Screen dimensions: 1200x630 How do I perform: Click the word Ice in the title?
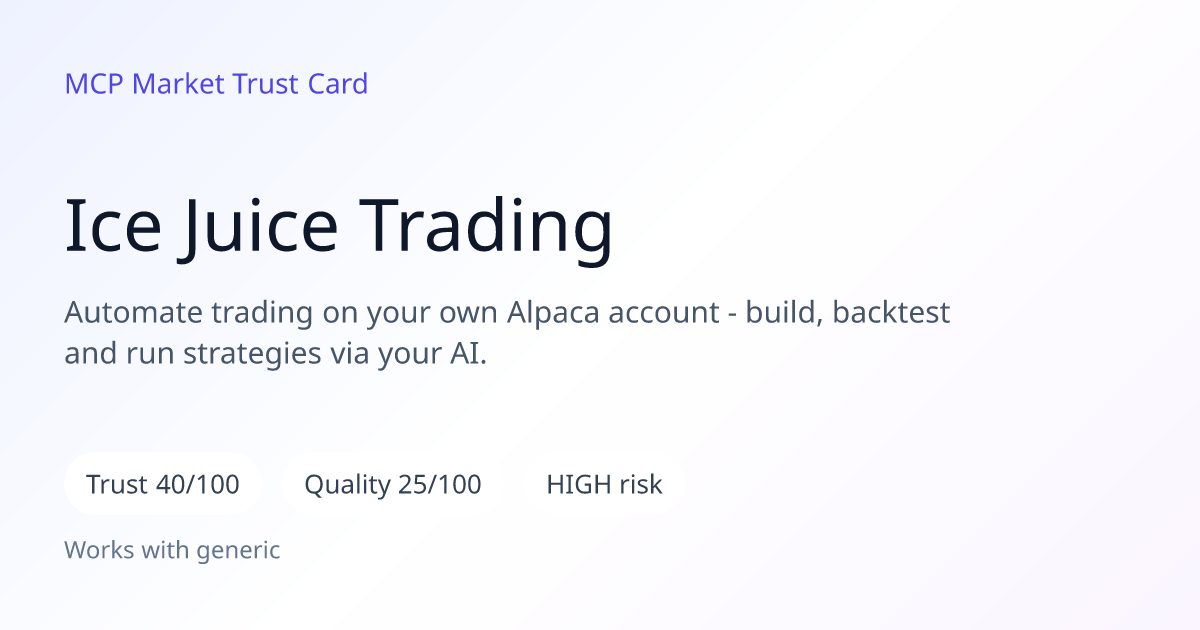[x=113, y=226]
